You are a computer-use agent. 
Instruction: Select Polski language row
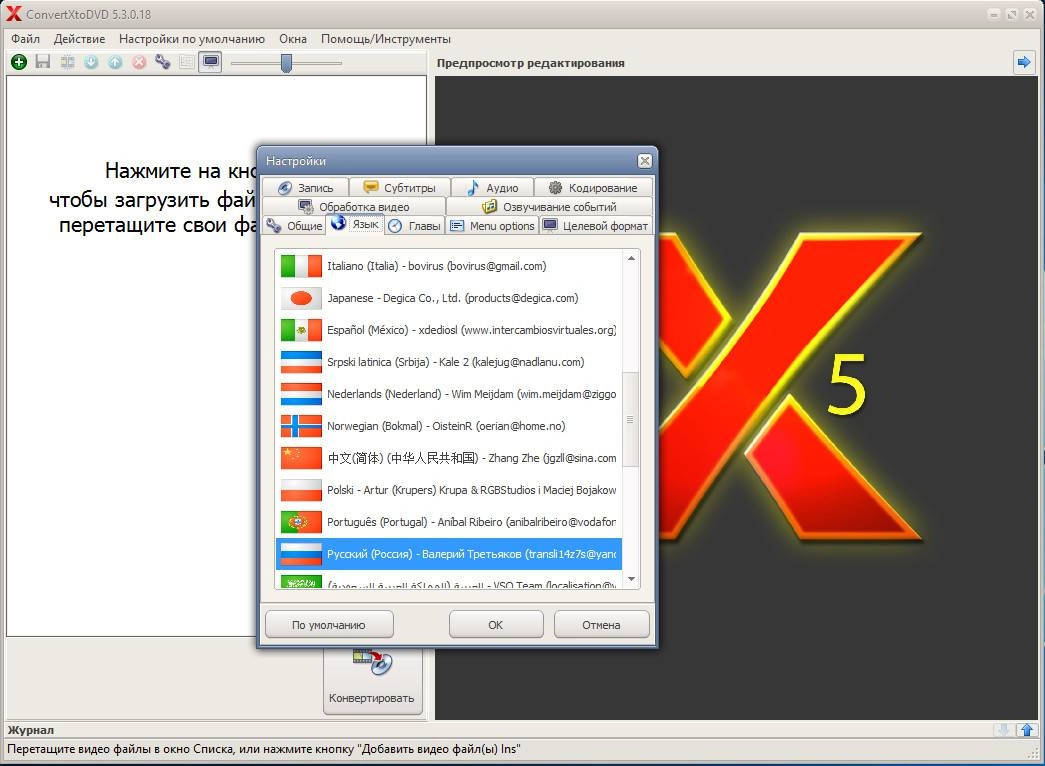point(449,490)
